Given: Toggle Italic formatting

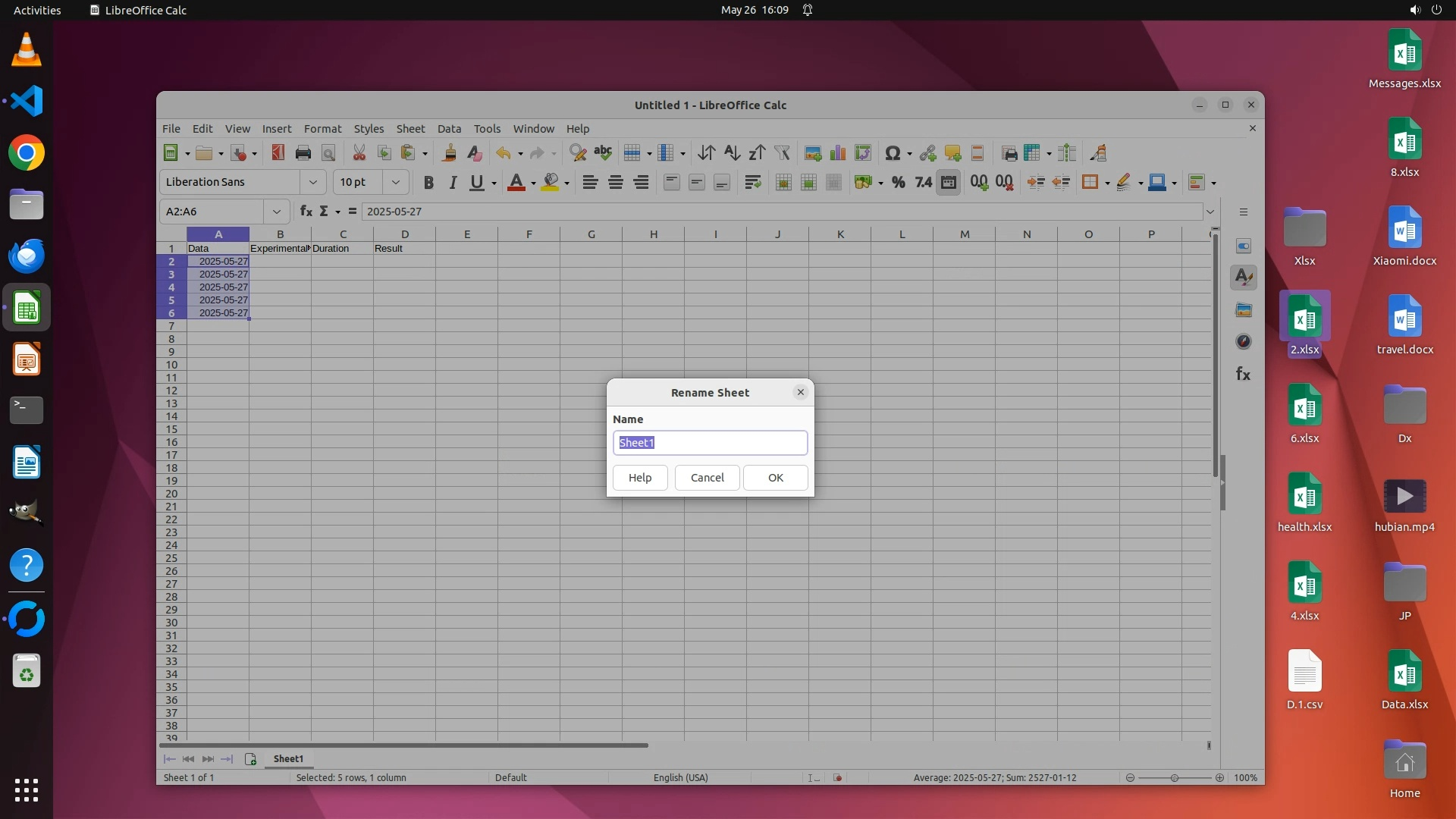Looking at the screenshot, I should pyautogui.click(x=453, y=183).
